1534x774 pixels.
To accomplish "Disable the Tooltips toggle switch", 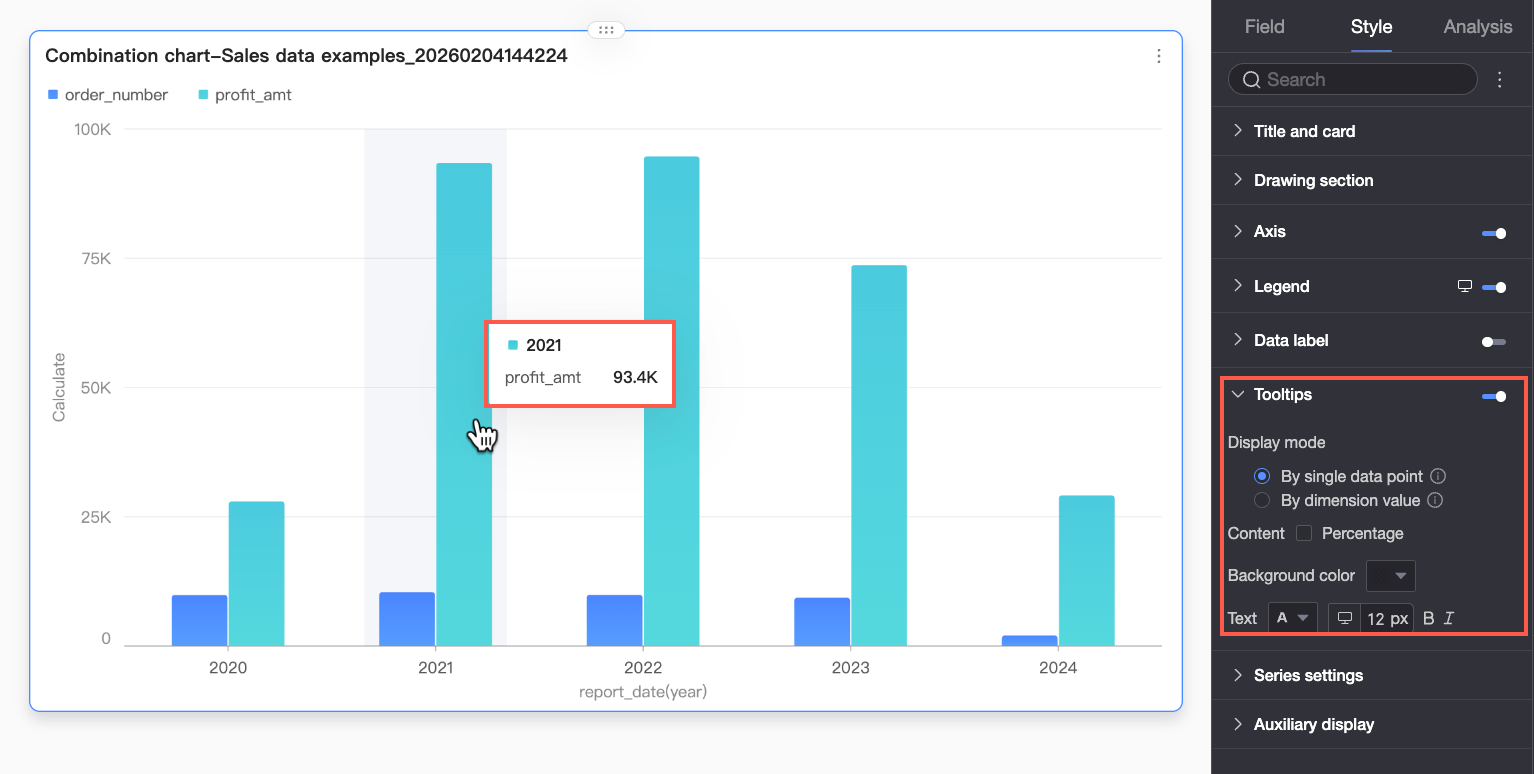I will [1494, 396].
